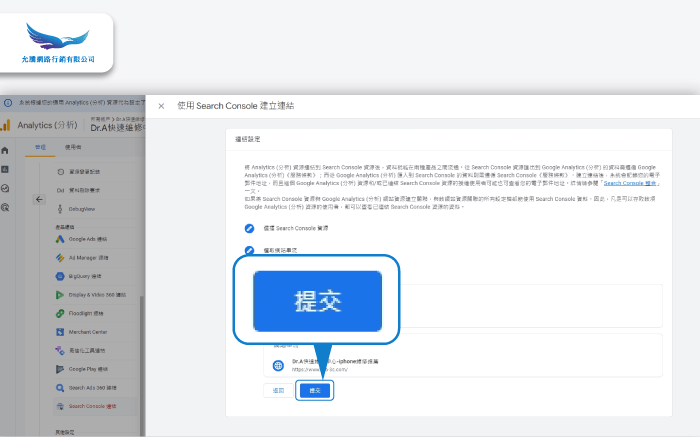Click the sidebar back arrow button
Viewport: 700px width, 437px height.
[39, 199]
